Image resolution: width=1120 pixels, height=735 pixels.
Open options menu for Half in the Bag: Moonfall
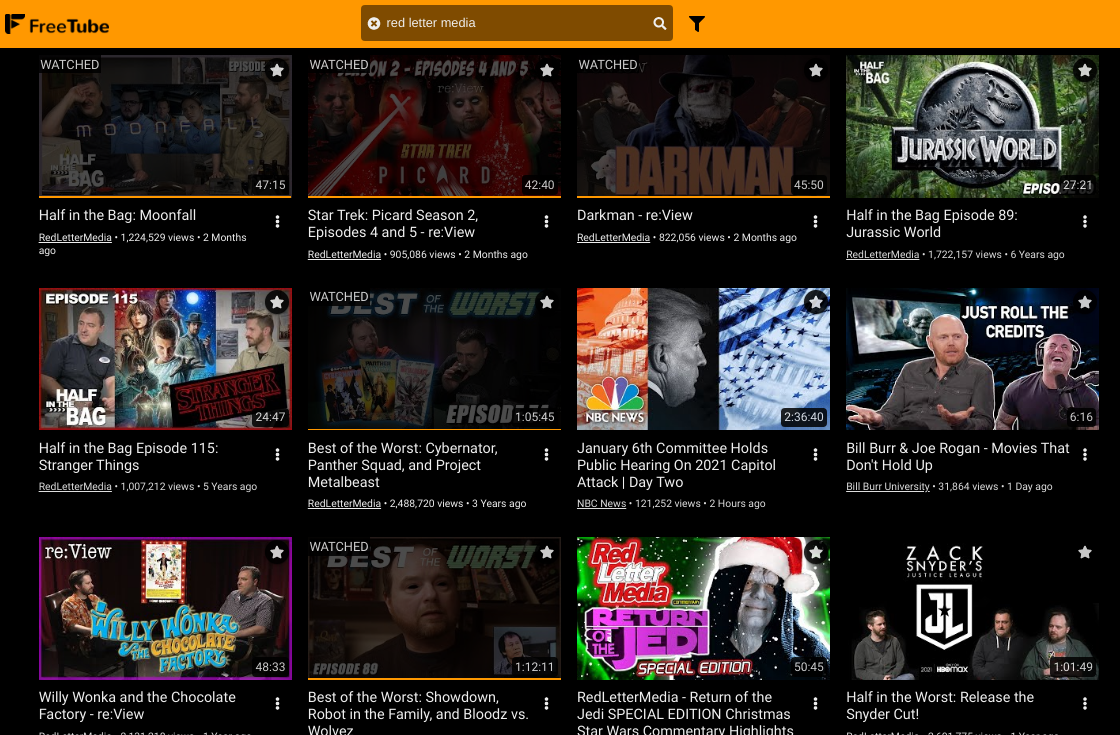pos(277,221)
